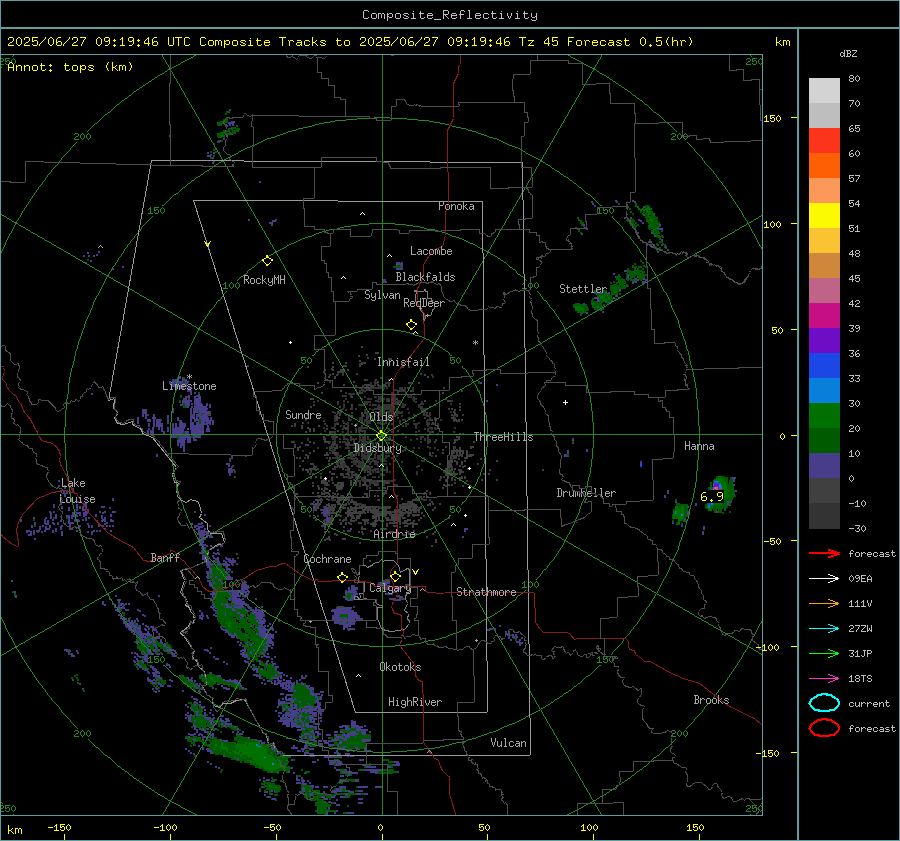900x841 pixels.
Task: Click the Brooks label
Action: coord(711,700)
